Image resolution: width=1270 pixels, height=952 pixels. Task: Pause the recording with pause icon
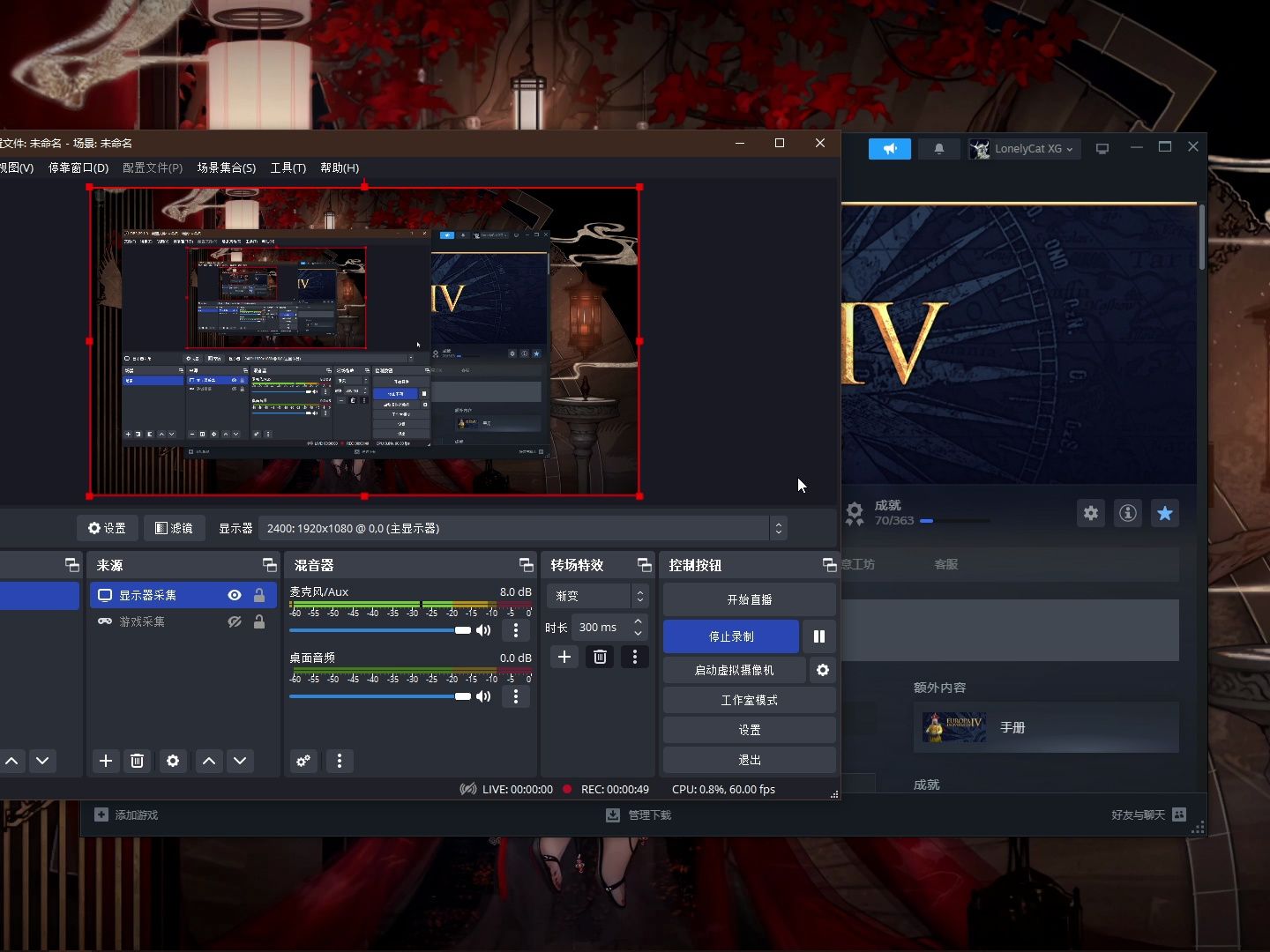pos(819,636)
